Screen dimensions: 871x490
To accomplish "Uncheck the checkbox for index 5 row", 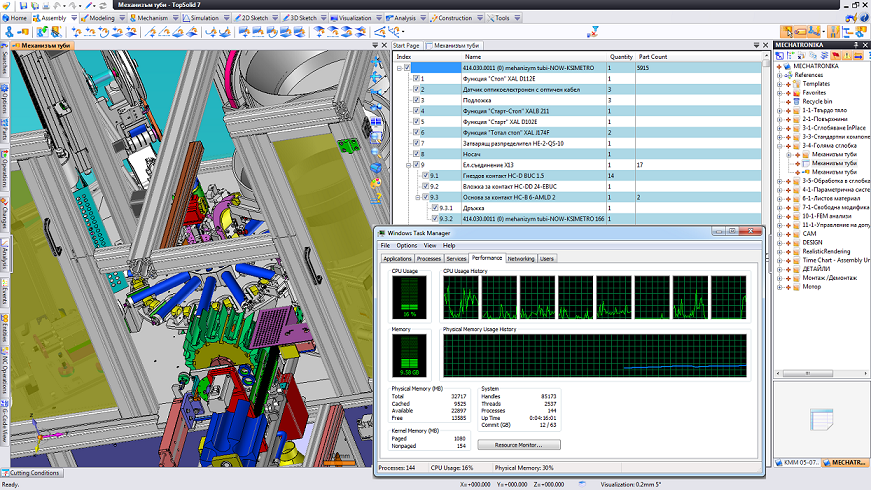I will click(x=416, y=122).
